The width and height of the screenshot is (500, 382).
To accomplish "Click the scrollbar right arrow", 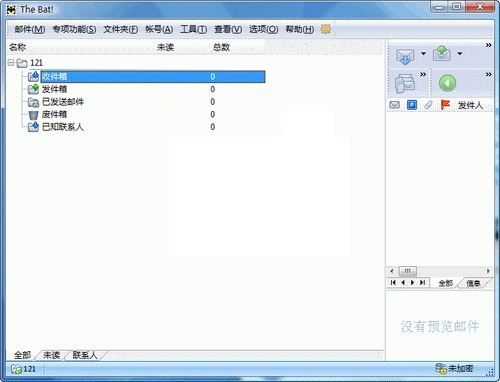I will pos(488,271).
